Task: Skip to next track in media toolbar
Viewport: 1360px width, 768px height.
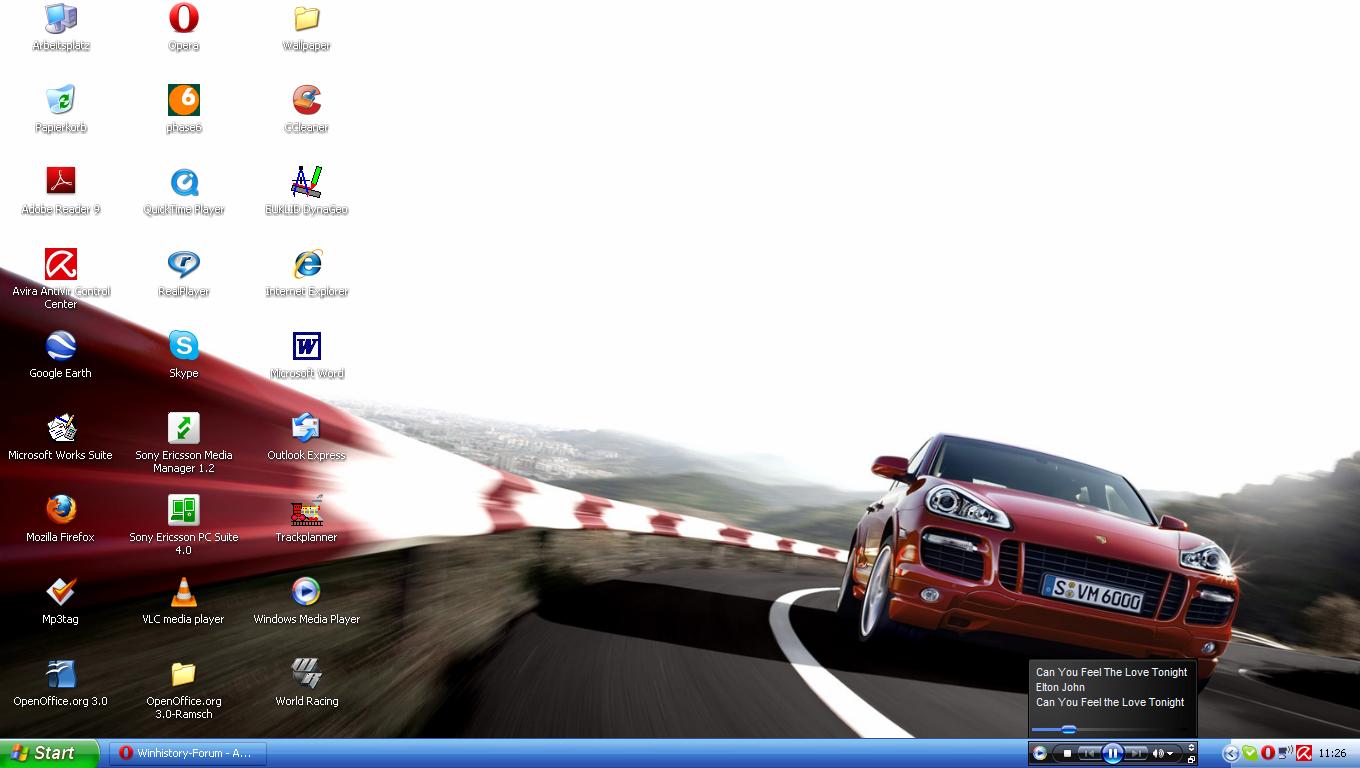Action: (x=1136, y=753)
